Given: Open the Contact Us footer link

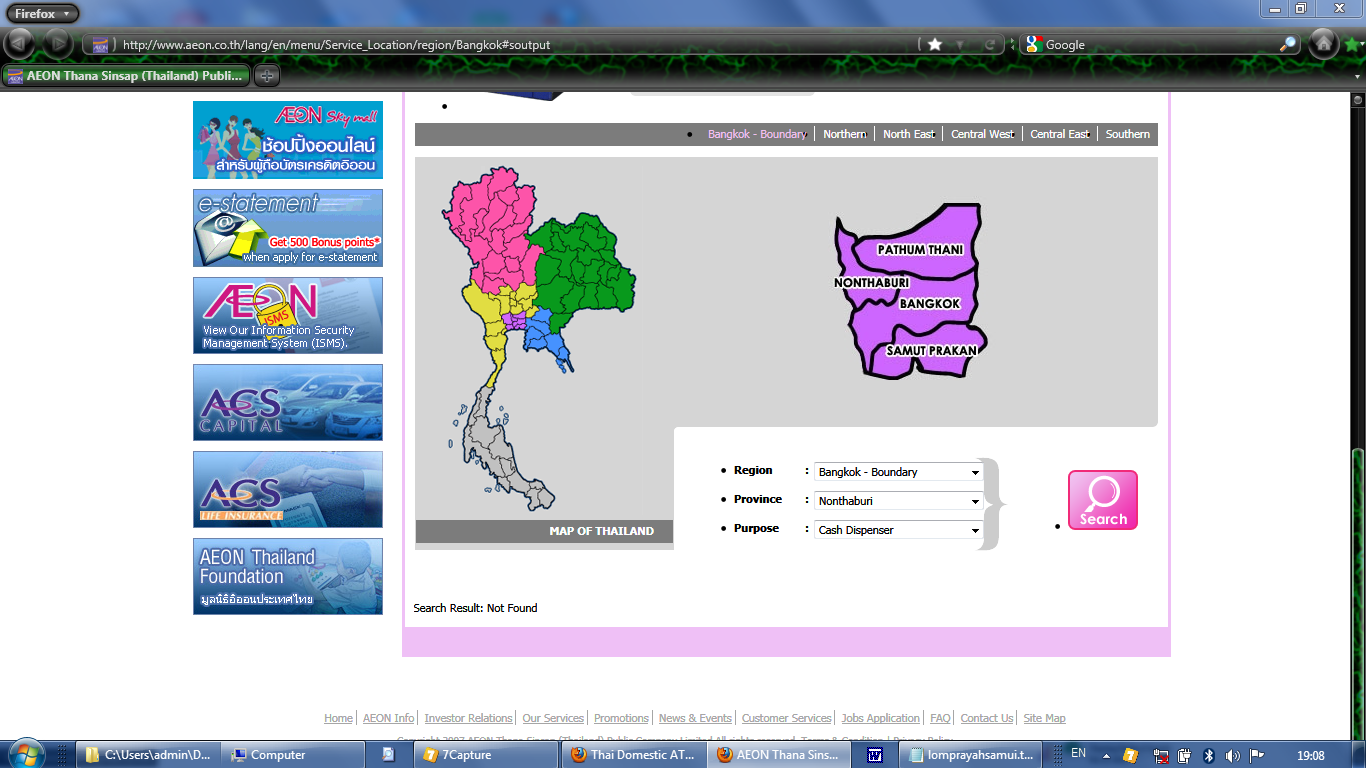Looking at the screenshot, I should coord(987,718).
